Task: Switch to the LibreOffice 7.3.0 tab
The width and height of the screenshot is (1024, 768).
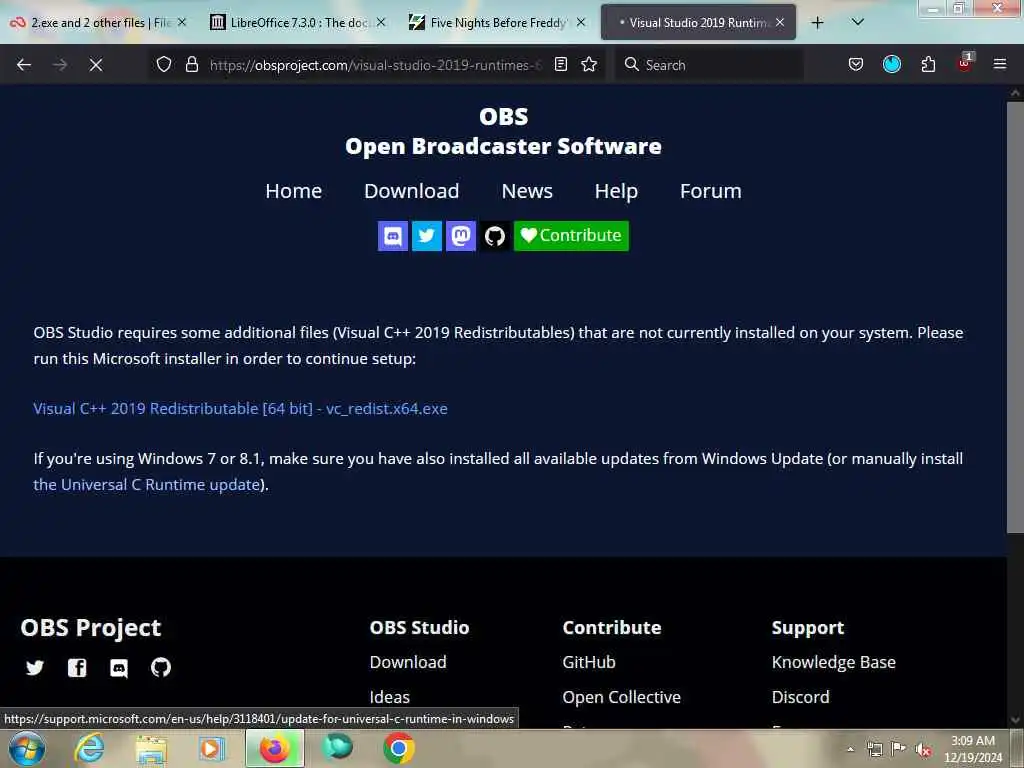Action: coord(297,23)
